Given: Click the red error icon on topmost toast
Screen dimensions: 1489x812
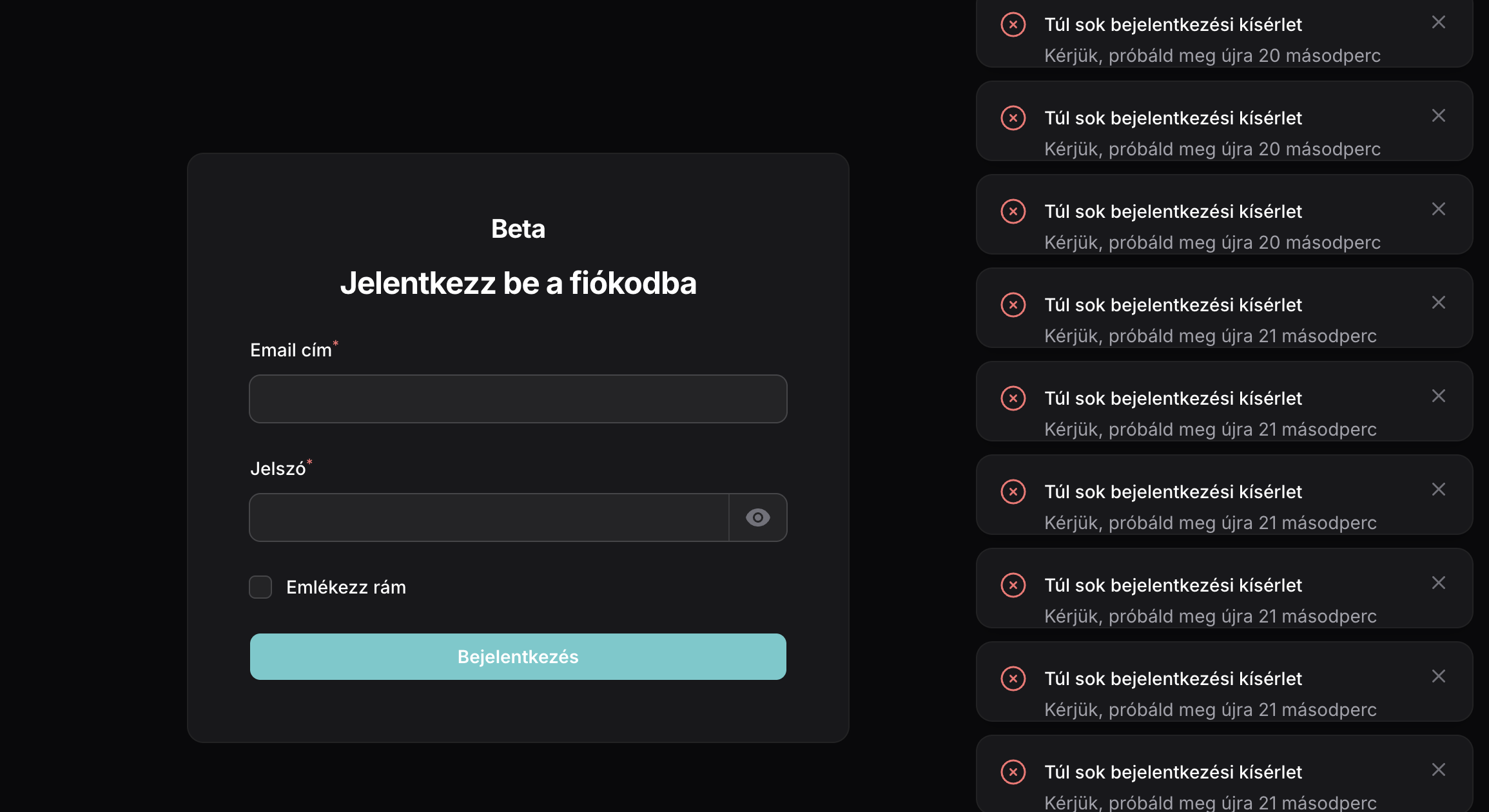Looking at the screenshot, I should (x=1013, y=24).
